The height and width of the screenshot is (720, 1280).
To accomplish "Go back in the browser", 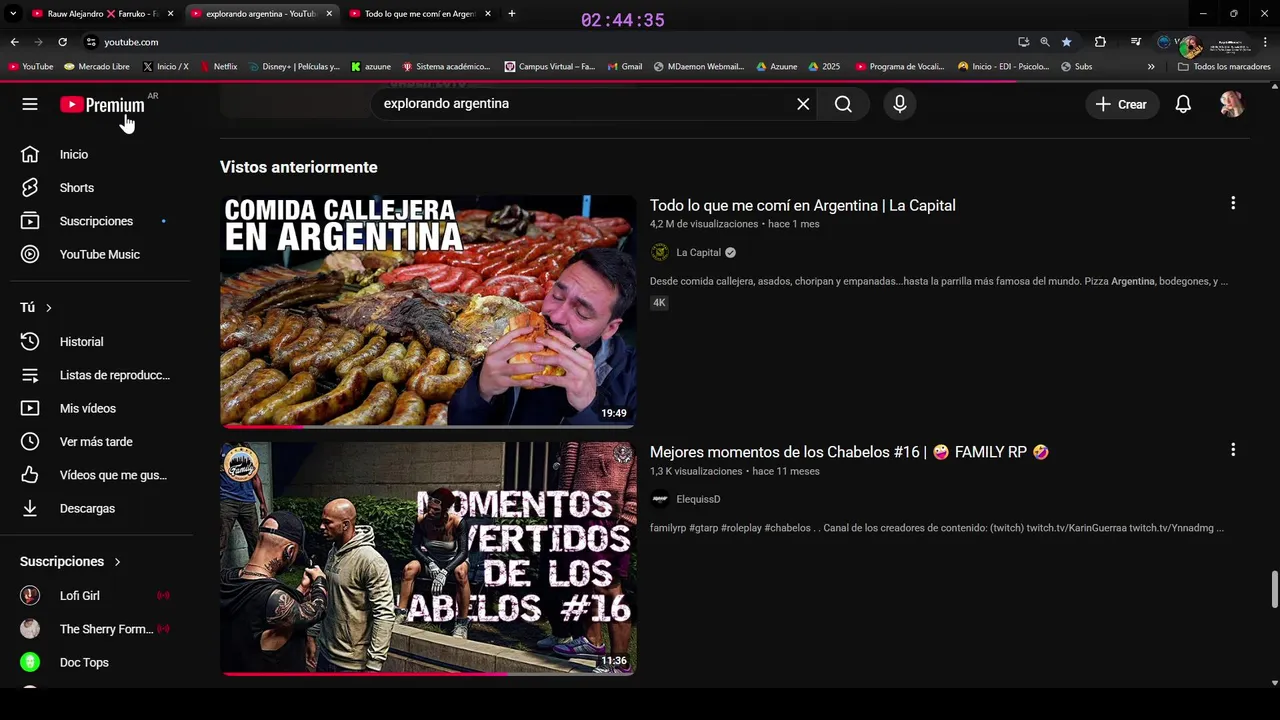I will (x=14, y=42).
